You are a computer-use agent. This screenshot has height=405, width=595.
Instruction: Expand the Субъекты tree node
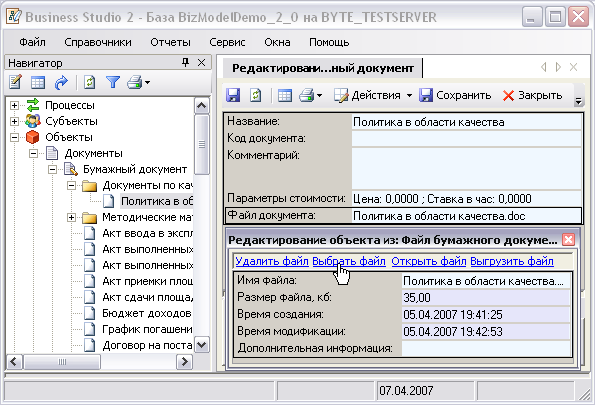(14, 121)
